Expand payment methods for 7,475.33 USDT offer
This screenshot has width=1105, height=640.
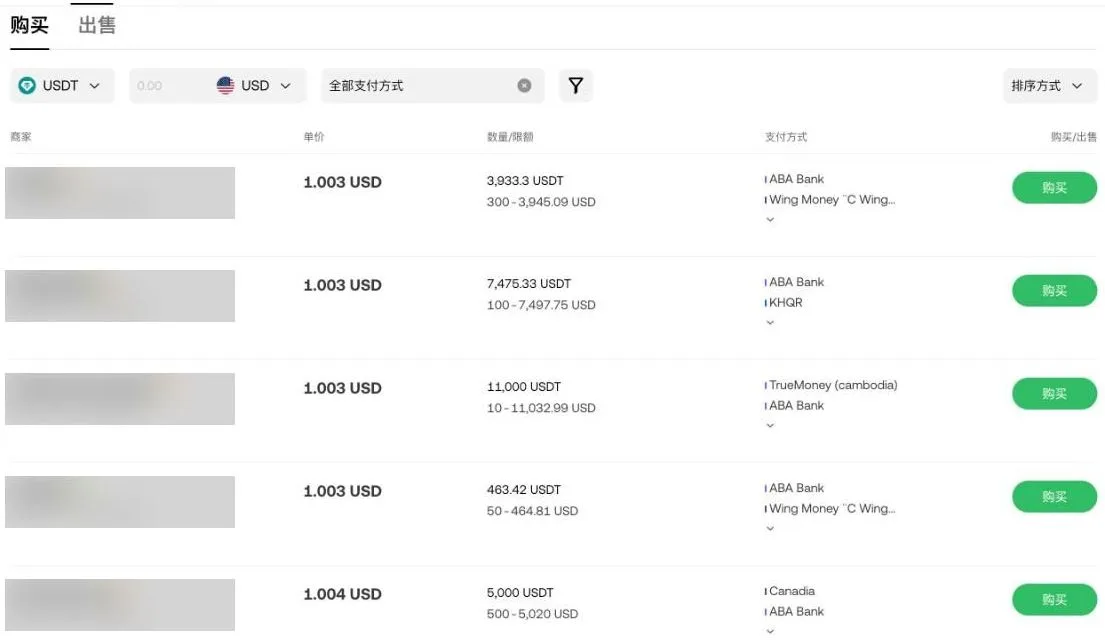pyautogui.click(x=770, y=322)
